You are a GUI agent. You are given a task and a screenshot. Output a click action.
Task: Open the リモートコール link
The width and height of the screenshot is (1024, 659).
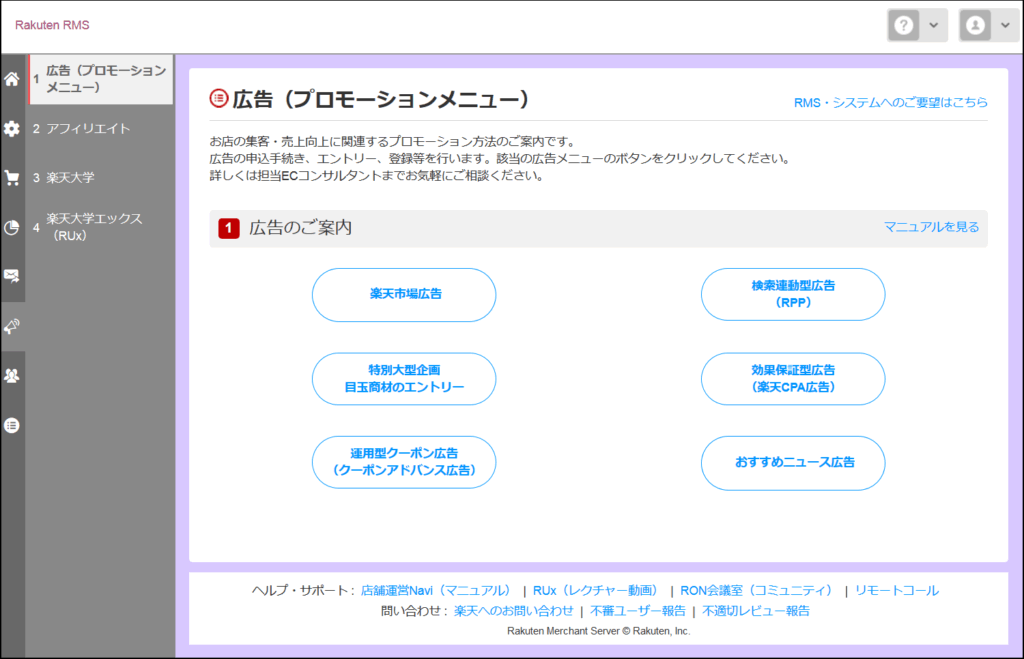[x=897, y=590]
